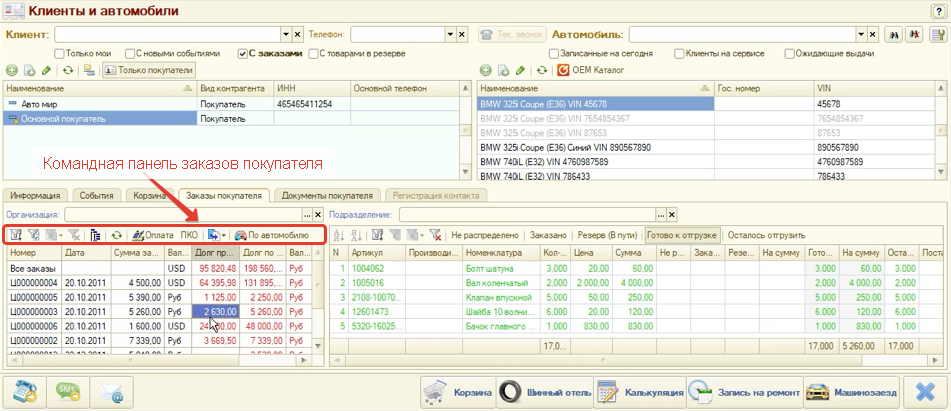Edit the selected client with pencil icon
This screenshot has height=411, width=951.
[x=47, y=70]
